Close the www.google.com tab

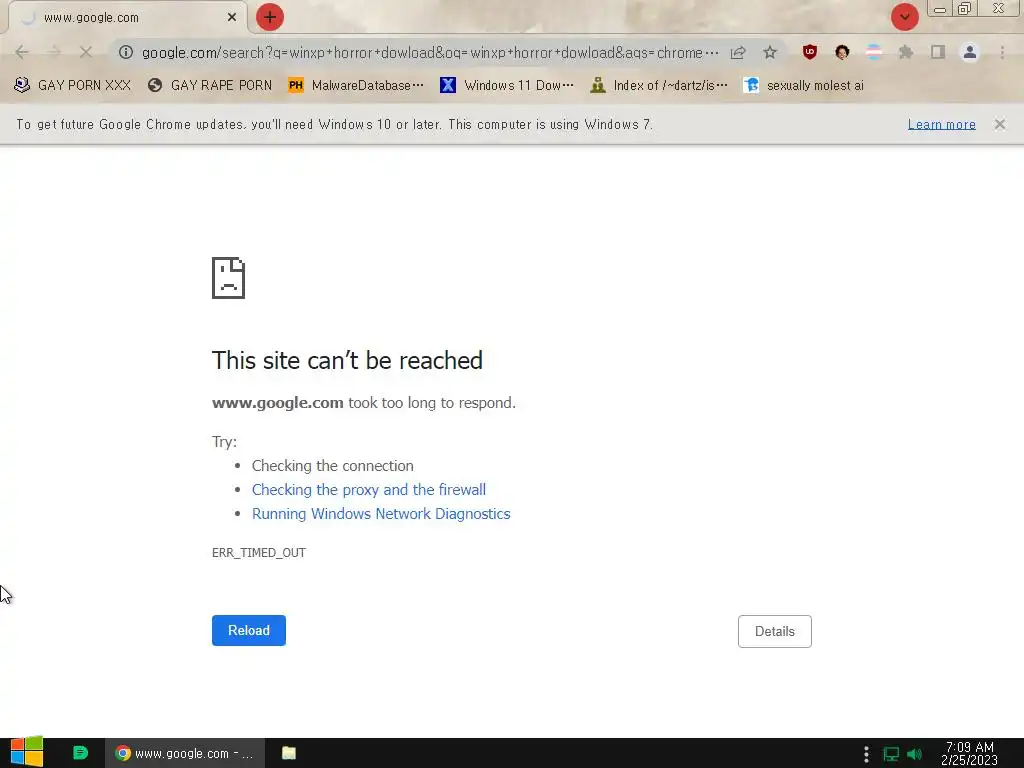pyautogui.click(x=232, y=18)
